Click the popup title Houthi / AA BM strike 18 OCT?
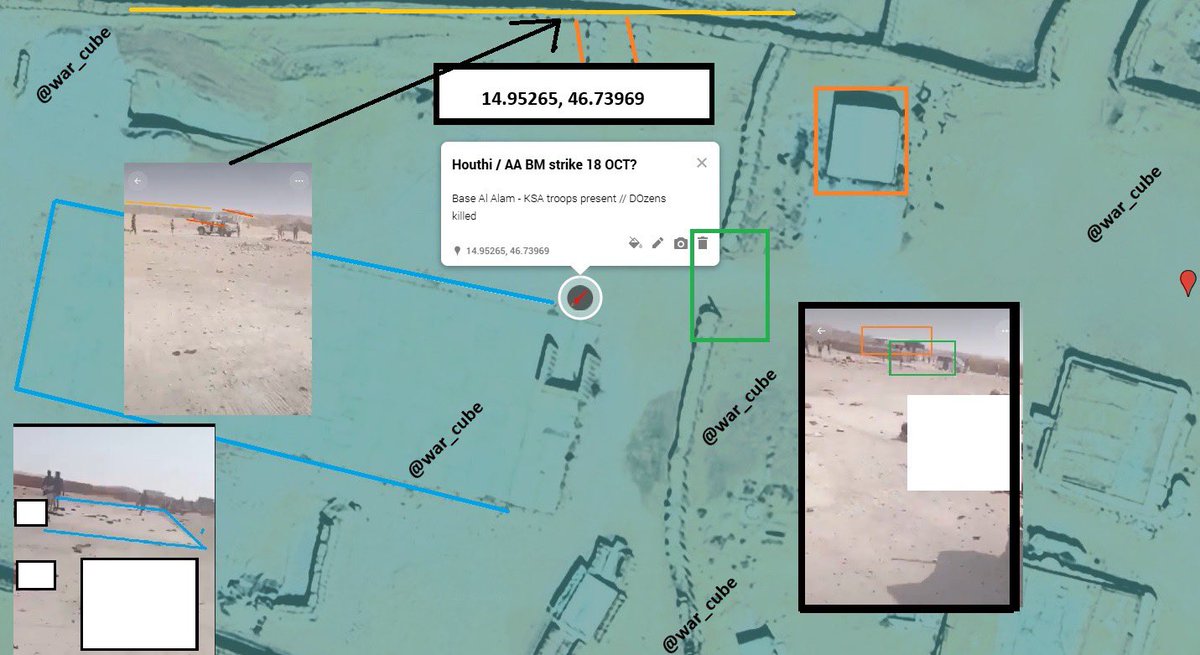Image resolution: width=1200 pixels, height=655 pixels. [x=545, y=164]
